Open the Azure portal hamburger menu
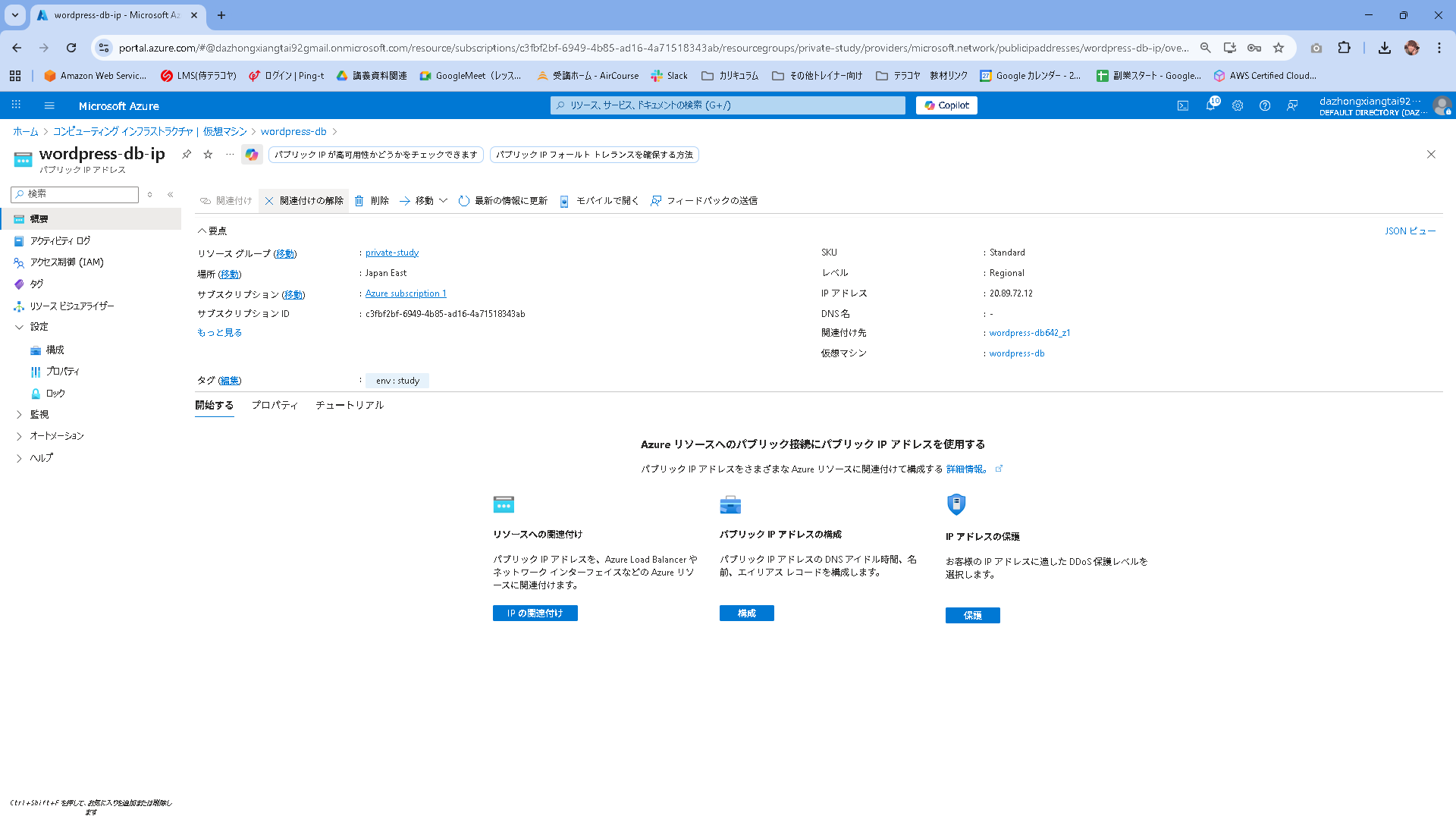1456x819 pixels. coord(49,105)
